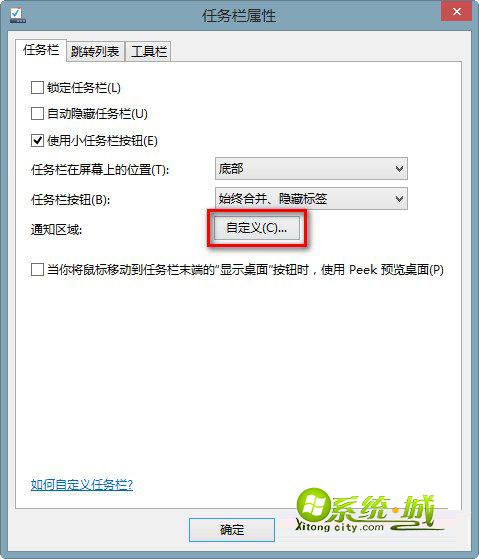Viewport: 479px width, 559px height.
Task: Close the 任务栏属性 dialog with X
Action: [x=457, y=11]
